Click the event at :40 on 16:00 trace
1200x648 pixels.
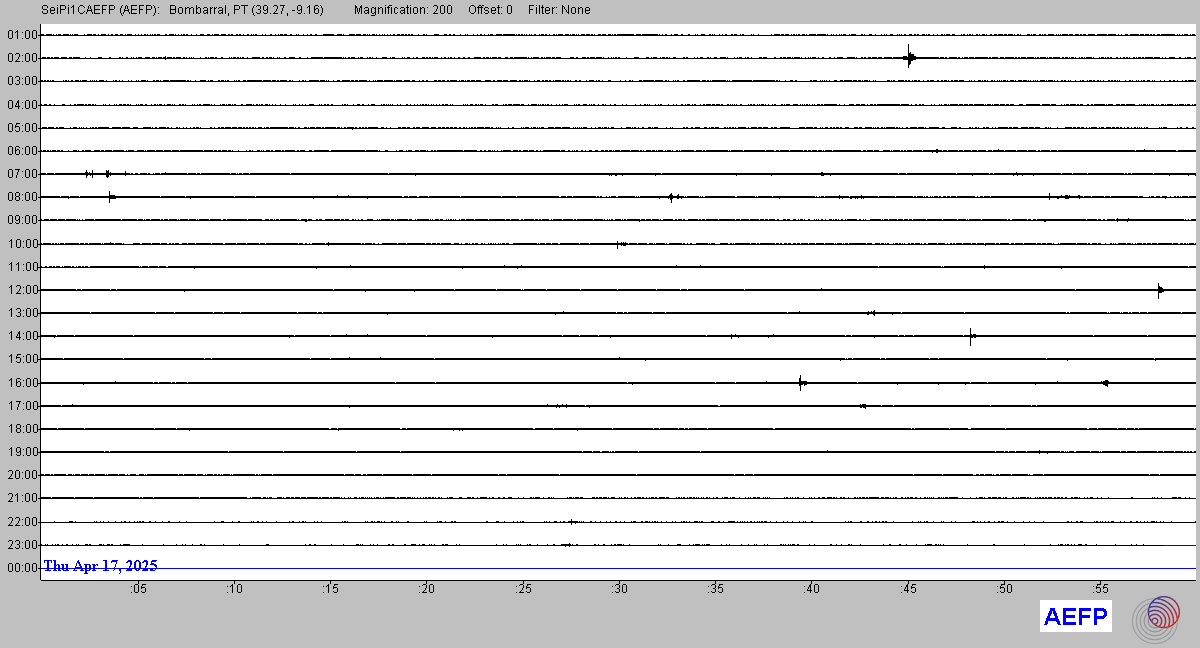802,382
